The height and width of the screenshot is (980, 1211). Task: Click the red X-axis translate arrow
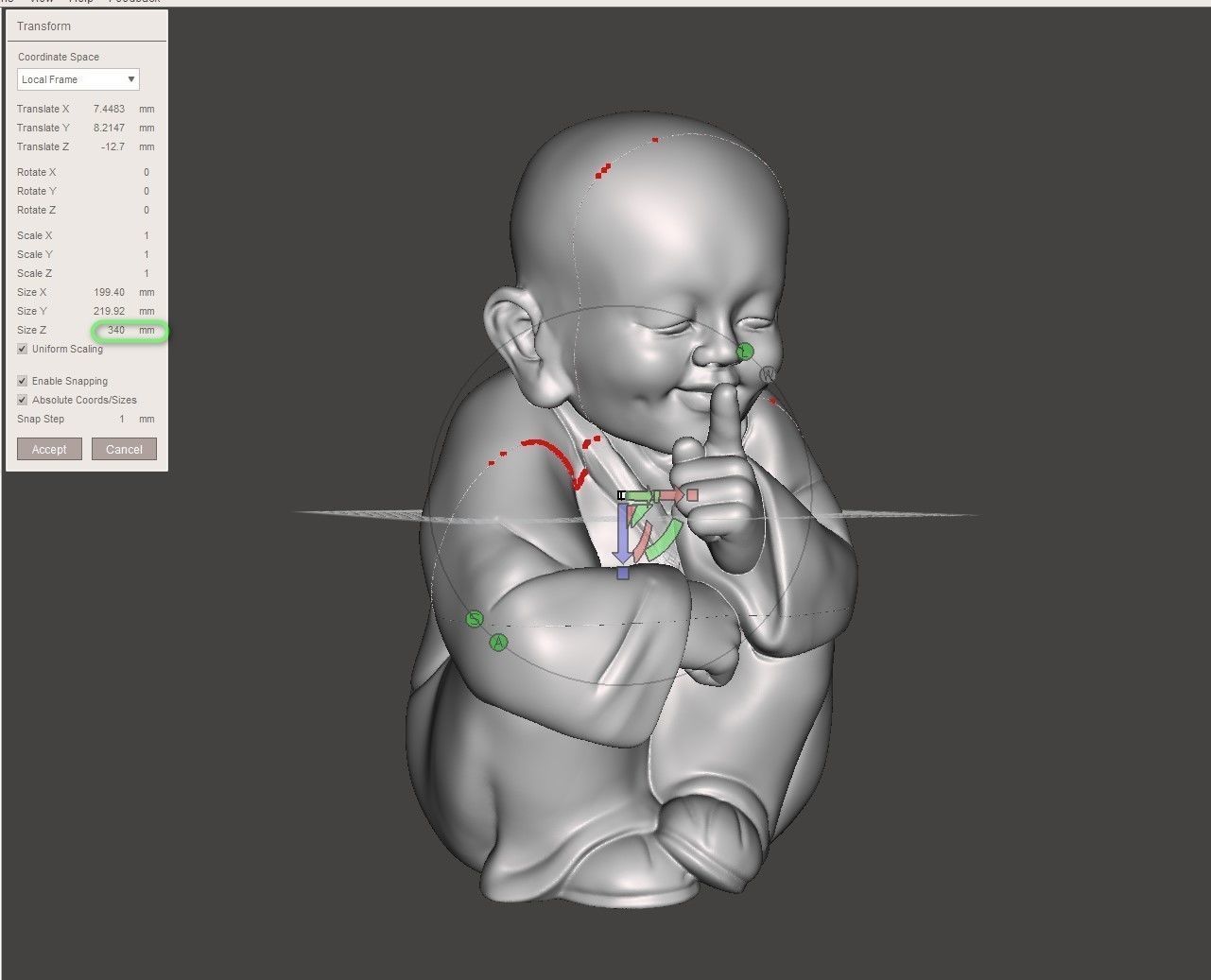(x=670, y=495)
